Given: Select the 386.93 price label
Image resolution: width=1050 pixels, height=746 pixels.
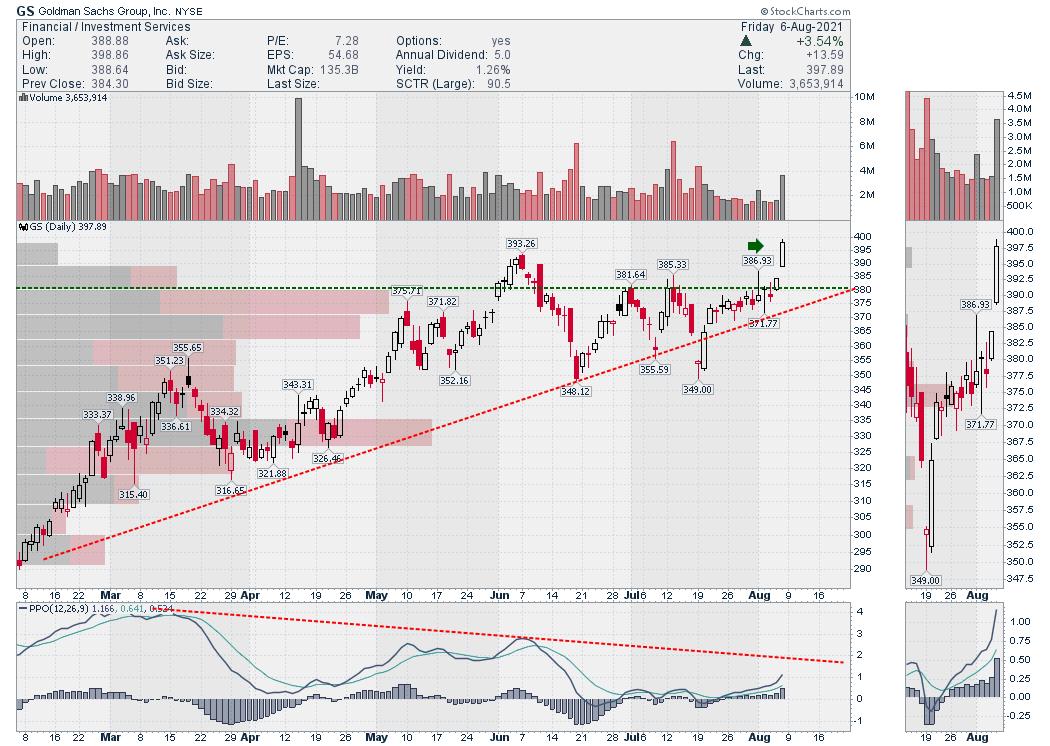Looking at the screenshot, I should coord(758,259).
